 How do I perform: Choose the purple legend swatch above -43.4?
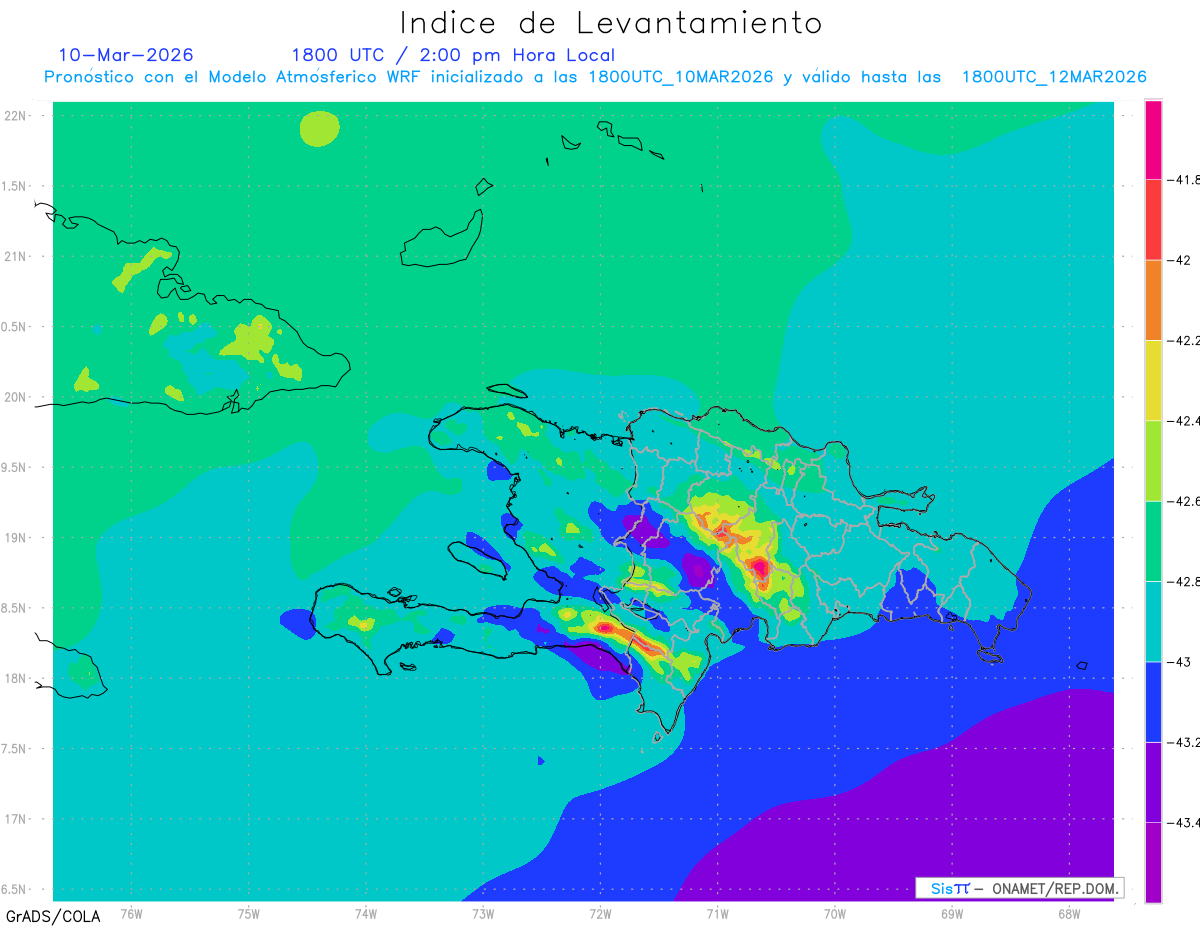(1153, 782)
